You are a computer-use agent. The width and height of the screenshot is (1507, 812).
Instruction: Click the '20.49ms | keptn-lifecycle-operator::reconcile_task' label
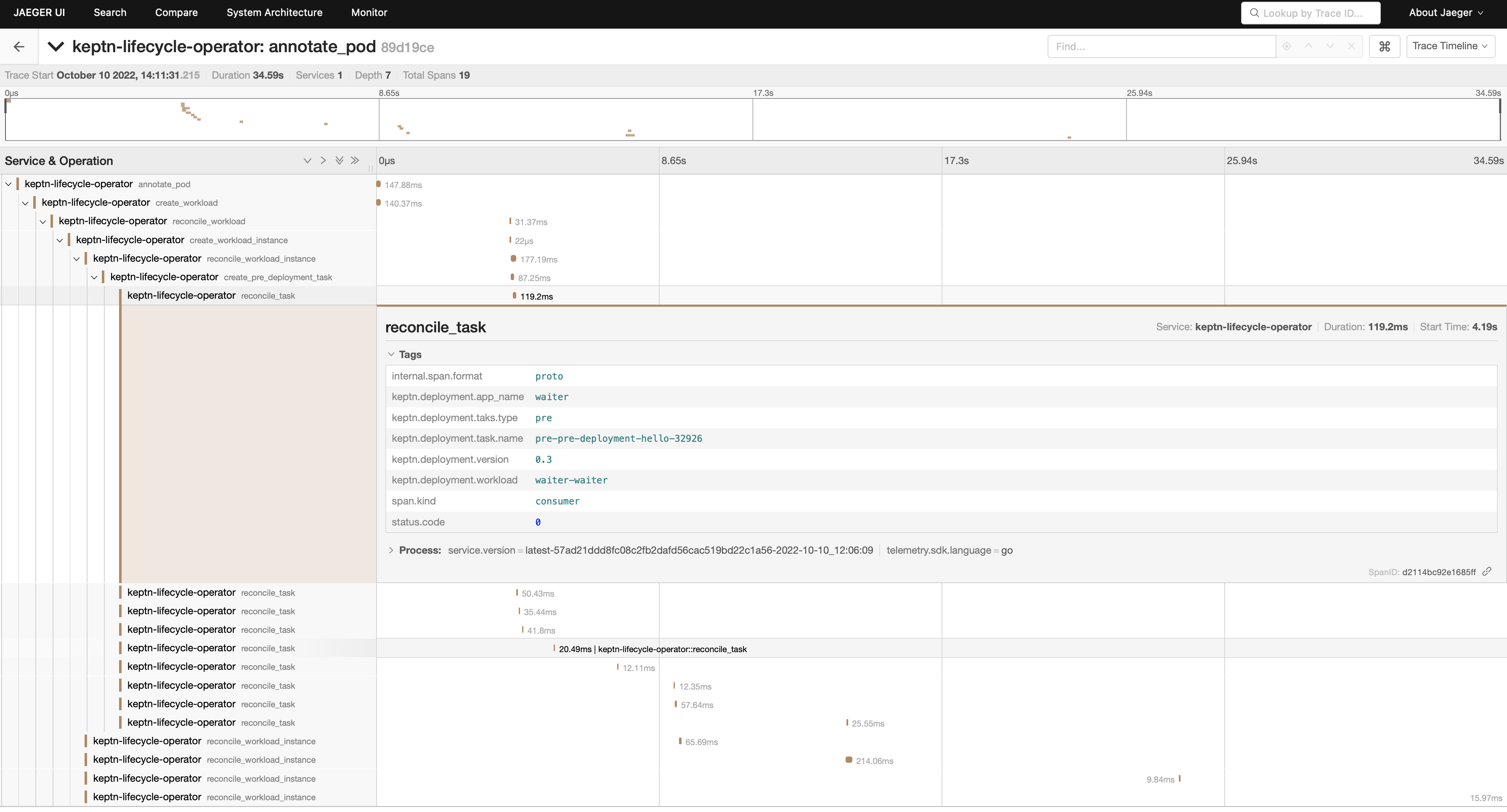coord(653,649)
